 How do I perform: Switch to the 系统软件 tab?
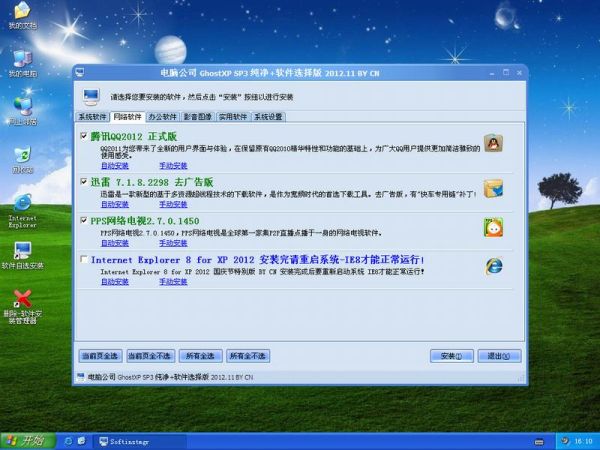[92, 116]
